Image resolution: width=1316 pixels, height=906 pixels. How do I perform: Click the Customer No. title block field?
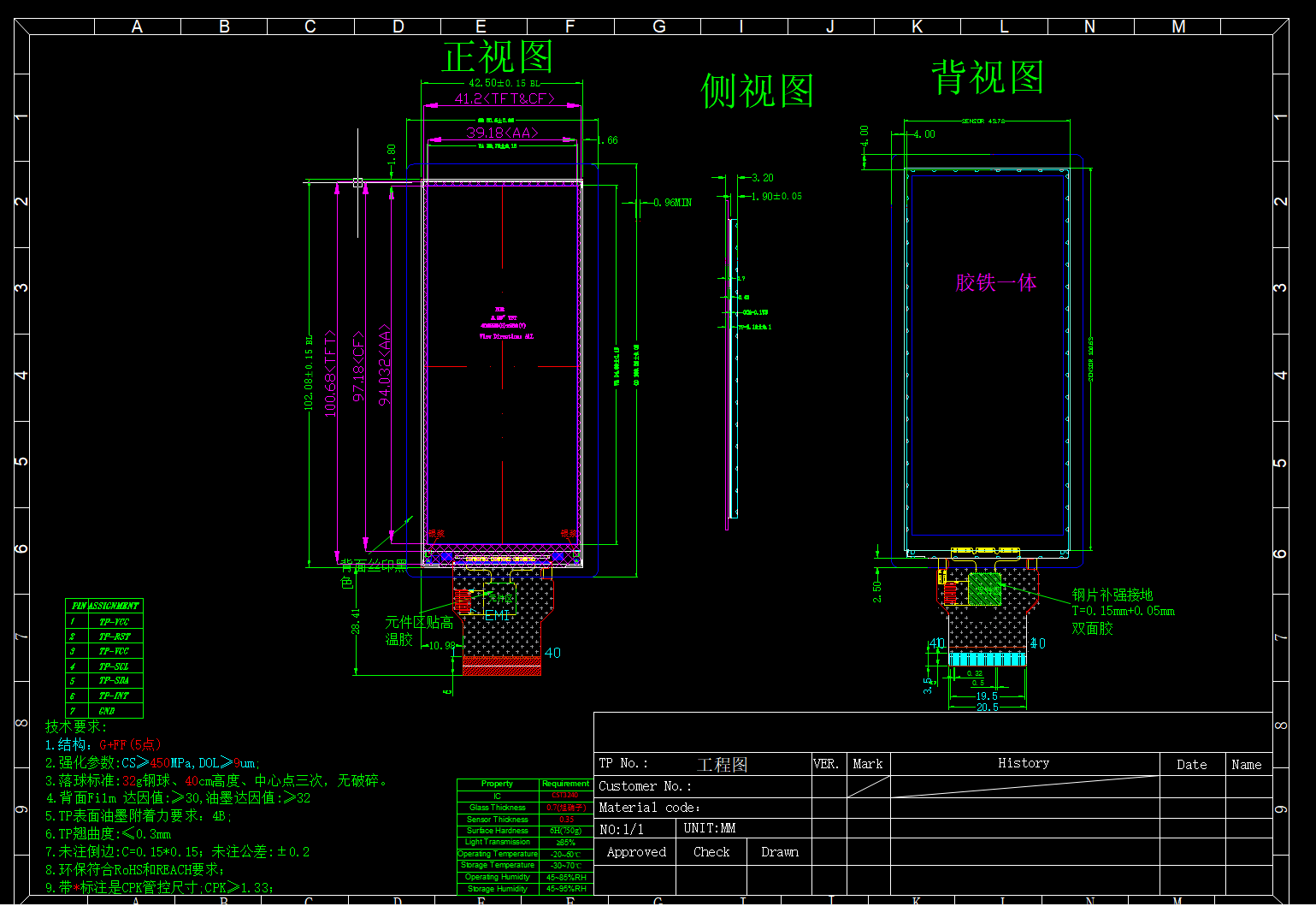[702, 786]
